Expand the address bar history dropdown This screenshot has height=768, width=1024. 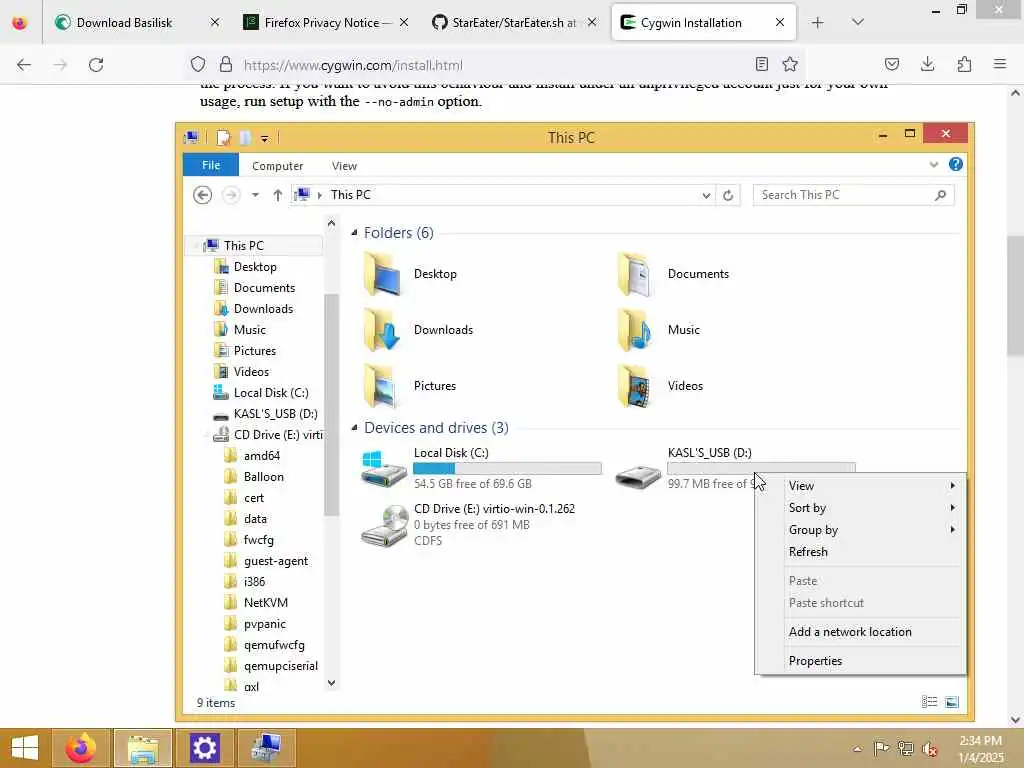(706, 195)
